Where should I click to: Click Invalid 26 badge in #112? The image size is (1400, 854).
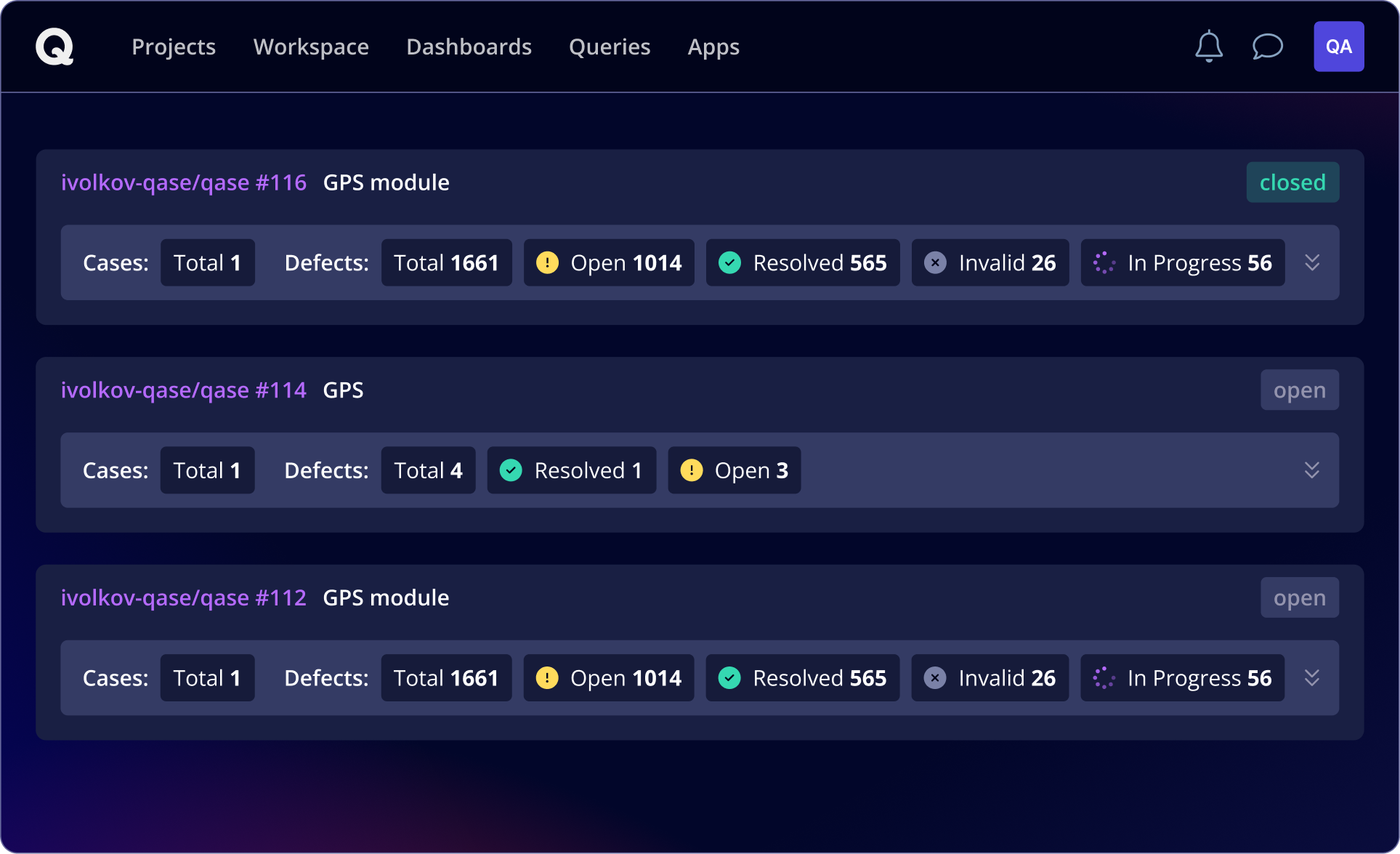click(990, 677)
